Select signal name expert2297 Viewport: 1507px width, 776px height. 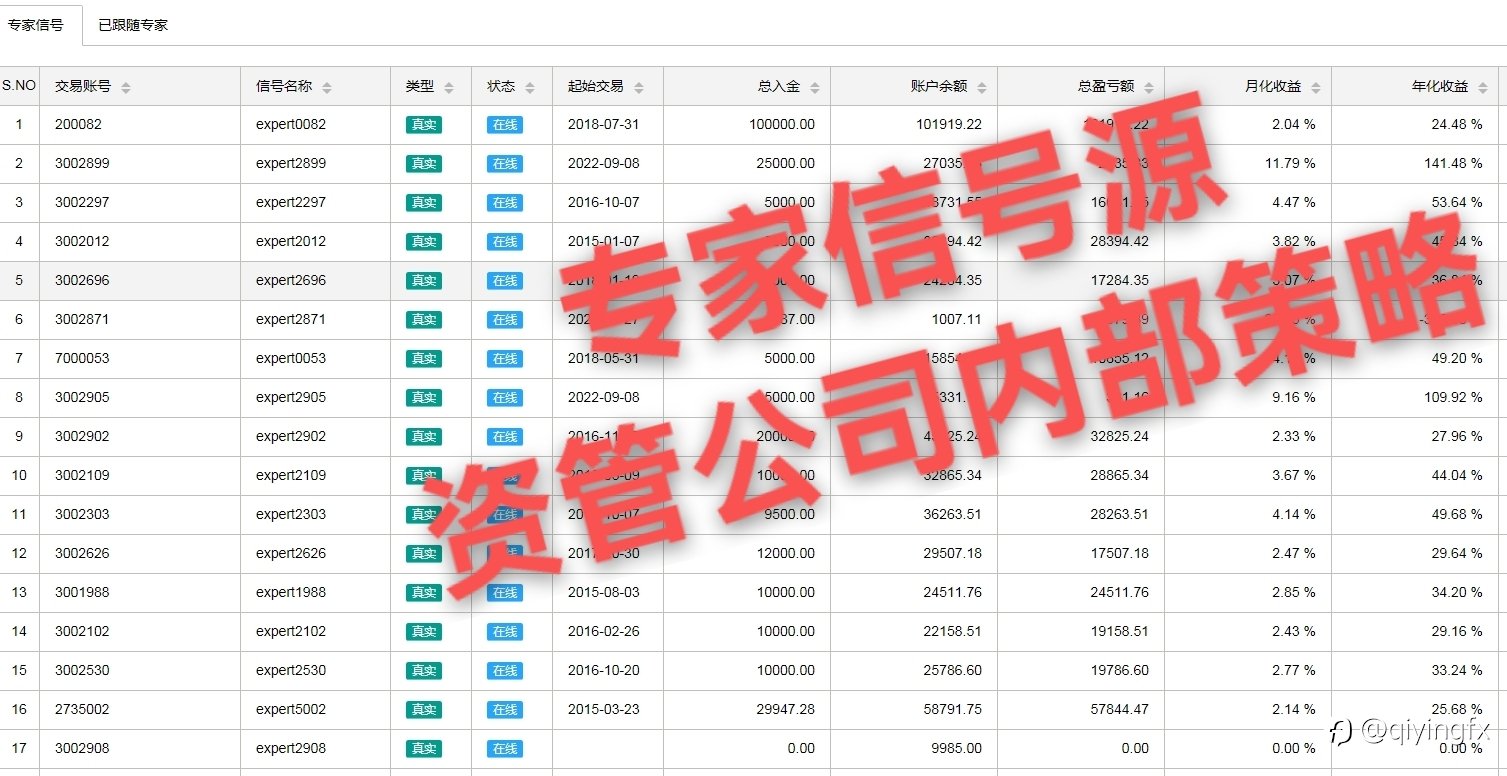tap(291, 203)
